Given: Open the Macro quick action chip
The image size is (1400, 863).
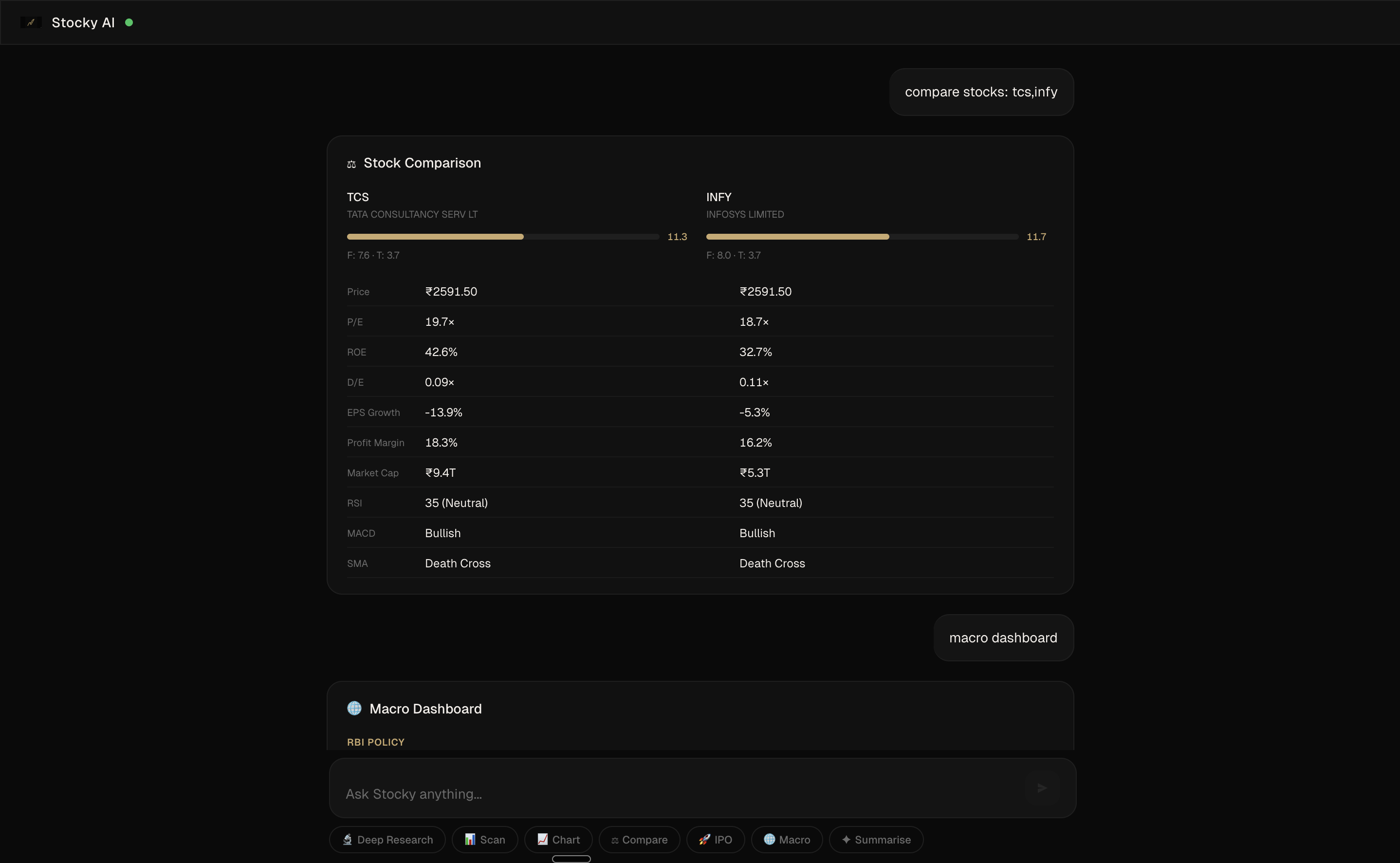Looking at the screenshot, I should click(x=787, y=840).
